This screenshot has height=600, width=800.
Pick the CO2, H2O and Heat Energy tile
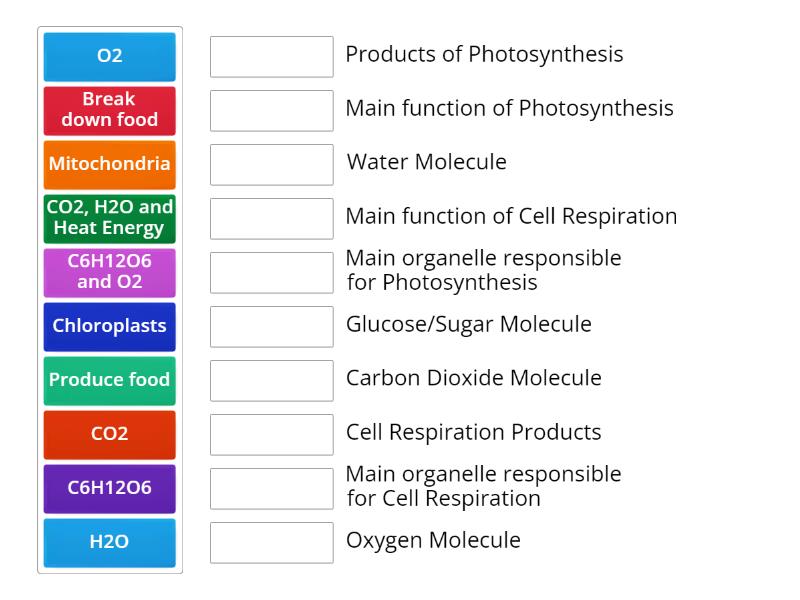[x=109, y=218]
